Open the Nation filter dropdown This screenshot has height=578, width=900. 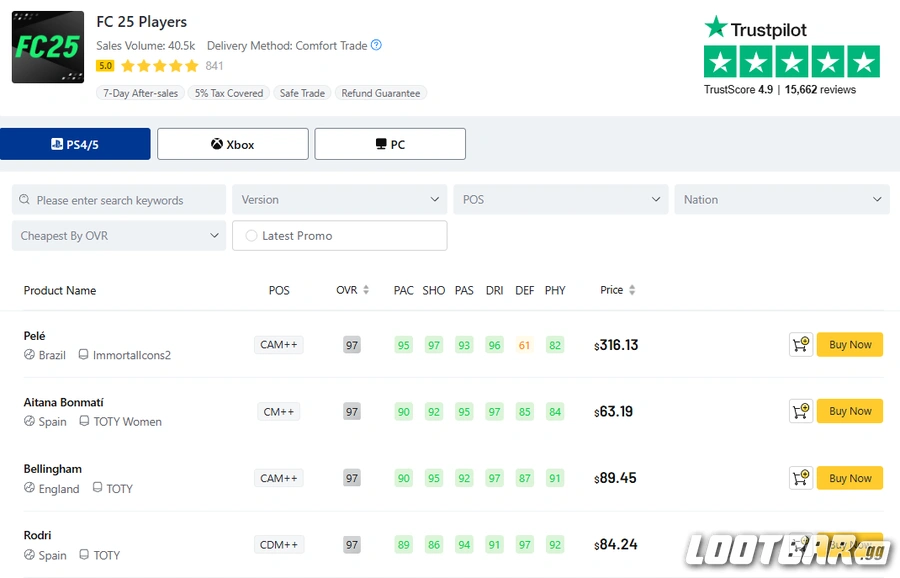(782, 200)
